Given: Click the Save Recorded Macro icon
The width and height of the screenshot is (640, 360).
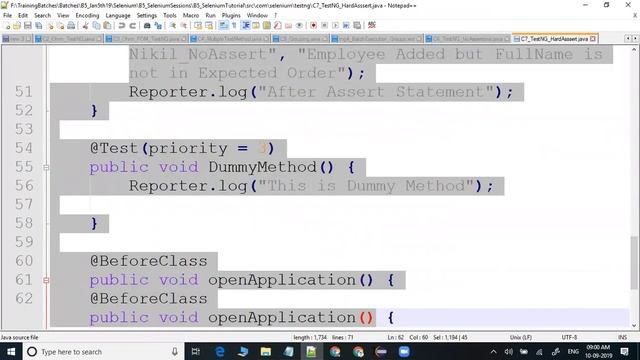Looking at the screenshot, I should (357, 25).
